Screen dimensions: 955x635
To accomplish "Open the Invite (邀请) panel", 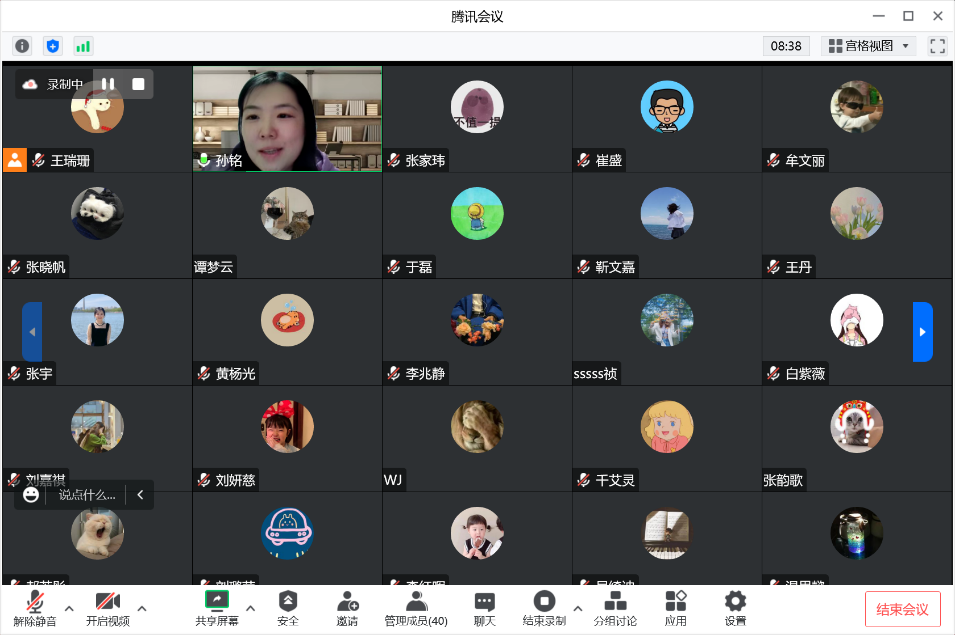I will click(347, 608).
